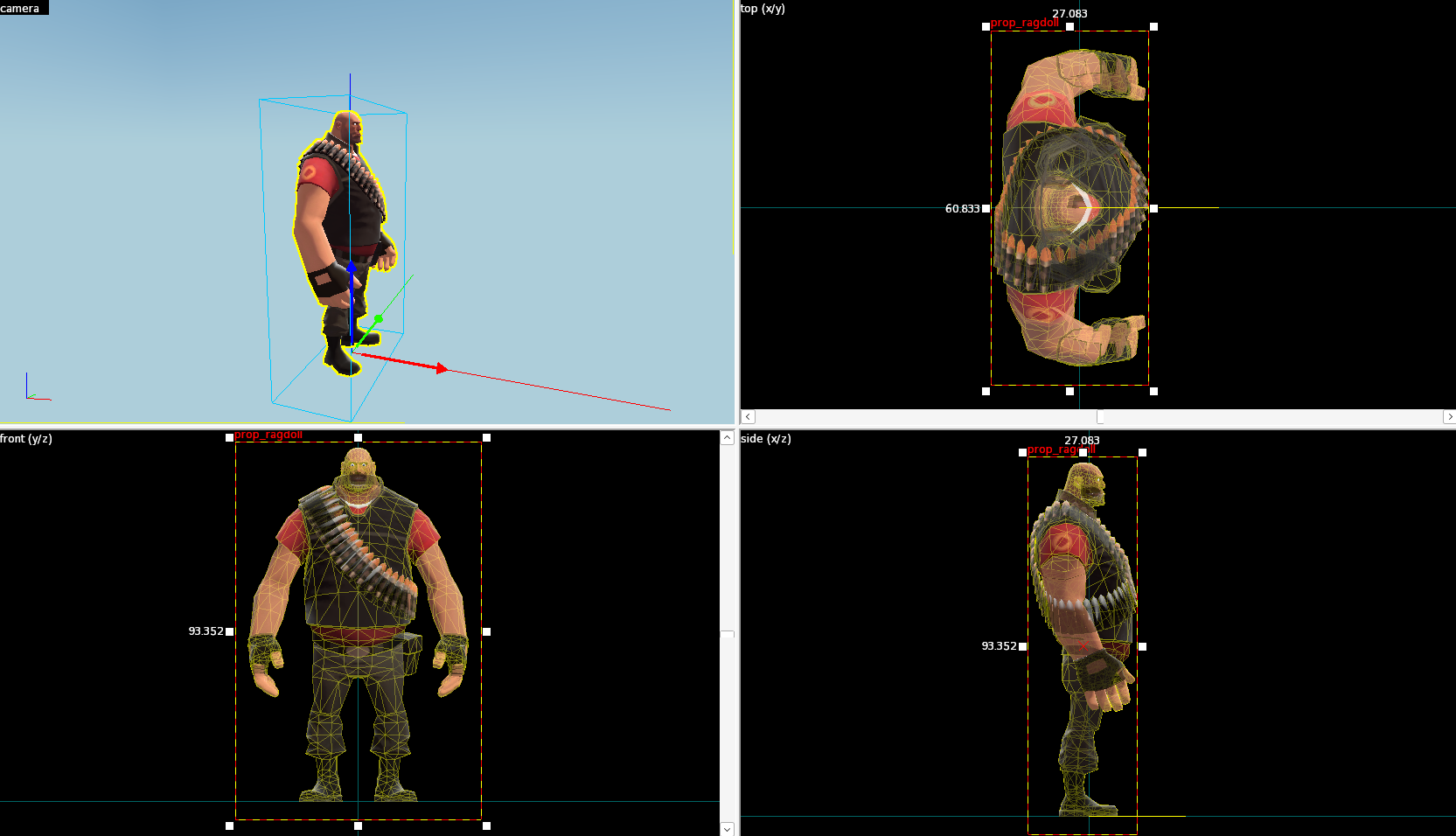
Task: Click the Heavy wireframe model in the side view
Action: (x=1084, y=638)
